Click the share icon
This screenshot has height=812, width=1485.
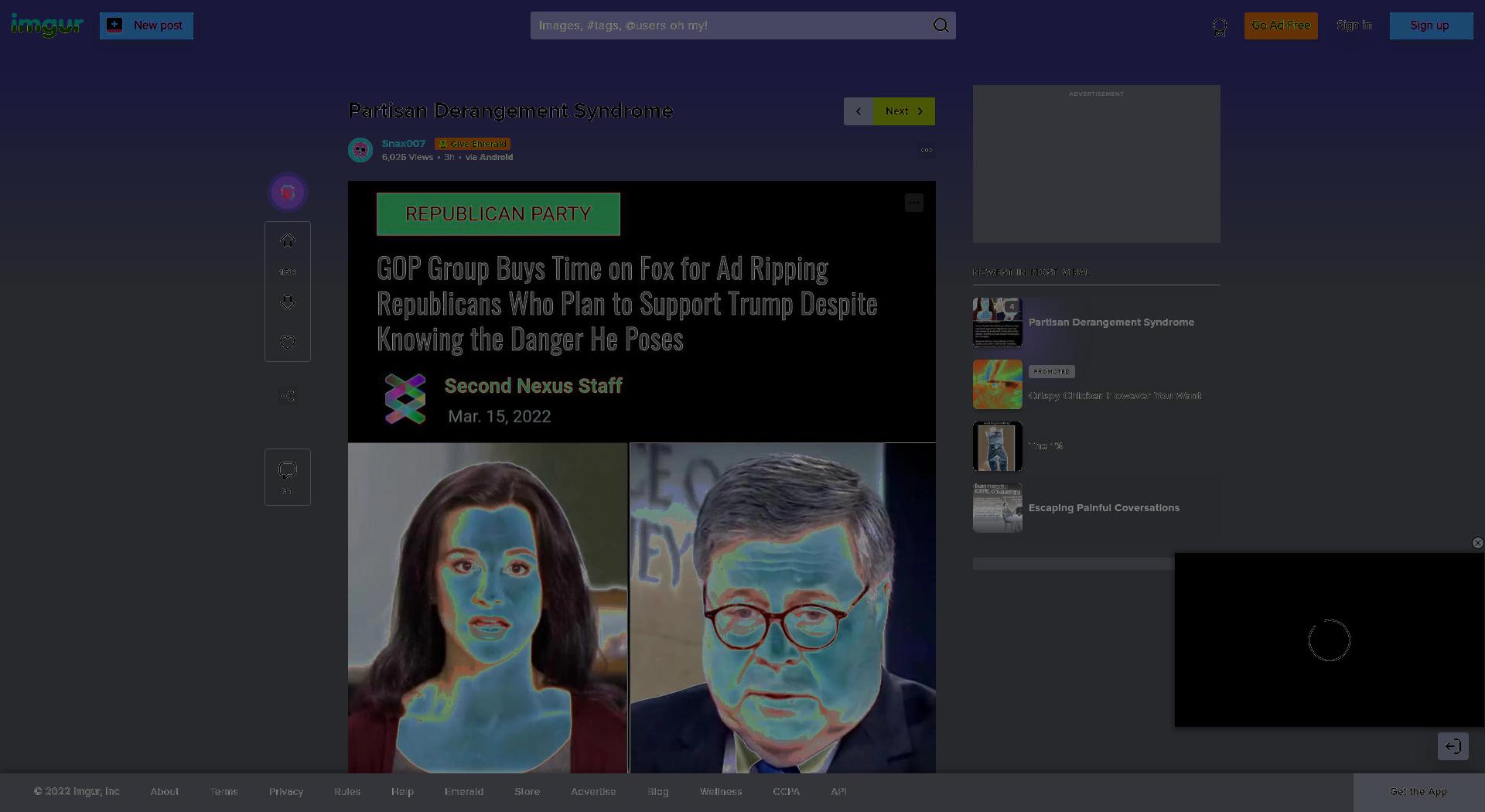pos(288,397)
